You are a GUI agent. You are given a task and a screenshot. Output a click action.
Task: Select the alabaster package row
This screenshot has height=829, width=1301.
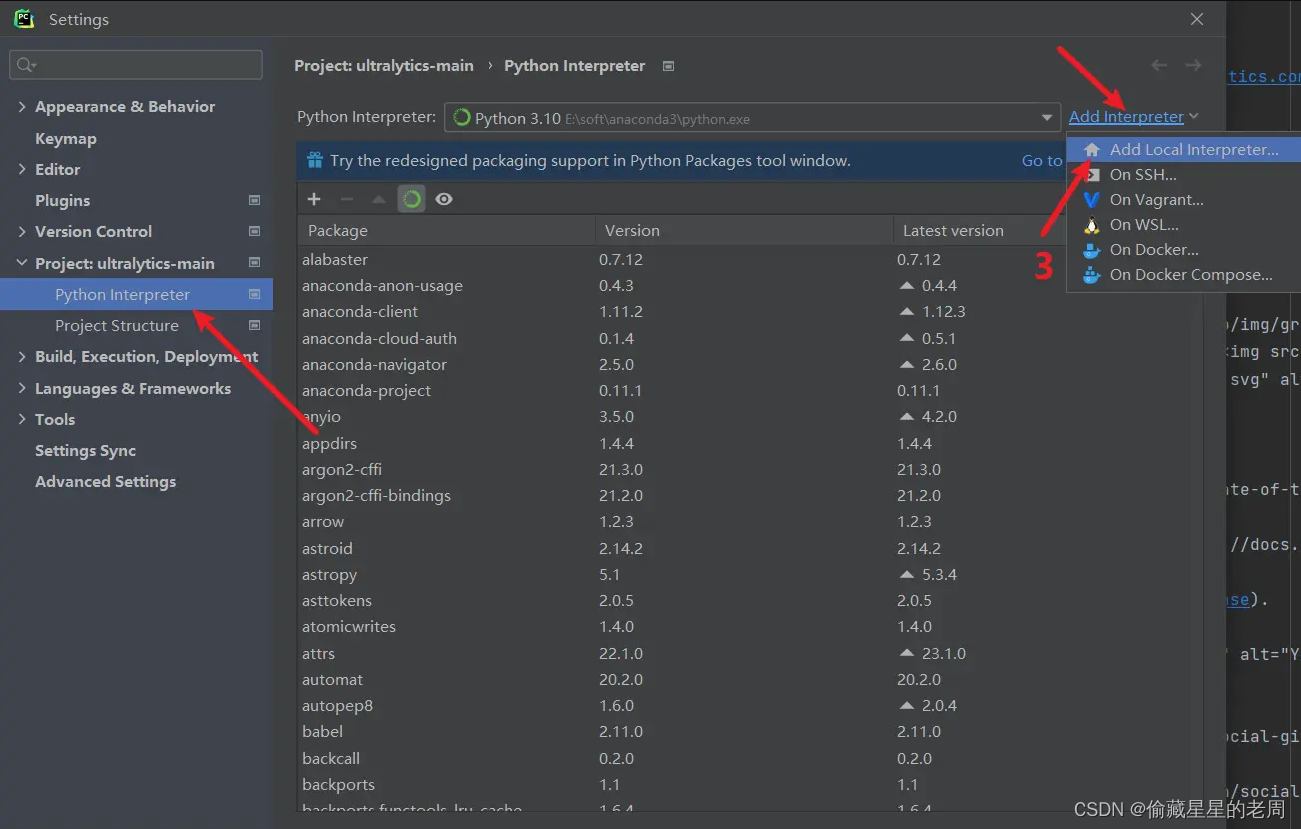750,259
